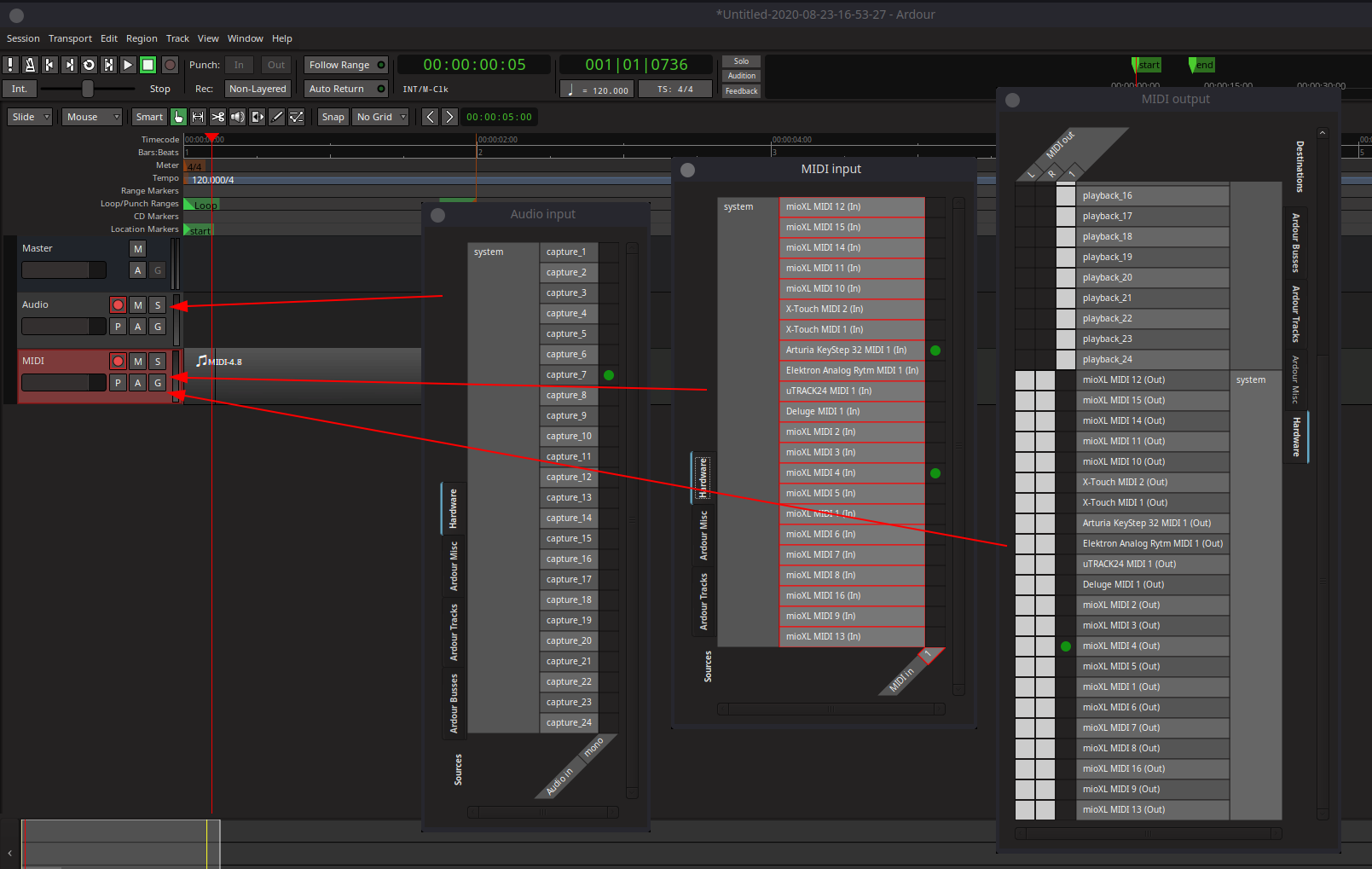Play the selected range
This screenshot has height=869, width=1372.
[x=108, y=65]
